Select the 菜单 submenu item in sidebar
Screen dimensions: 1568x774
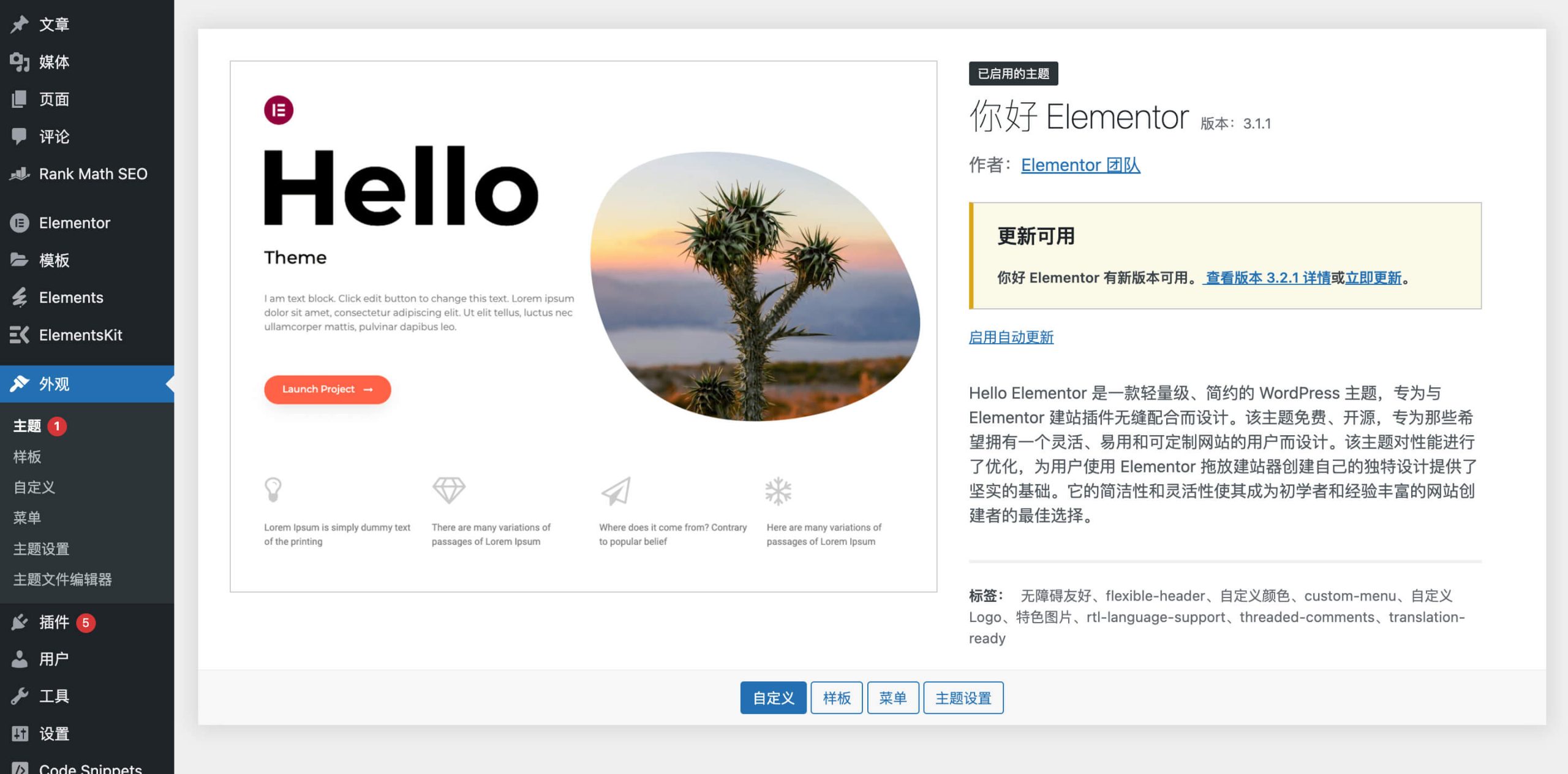(x=27, y=518)
